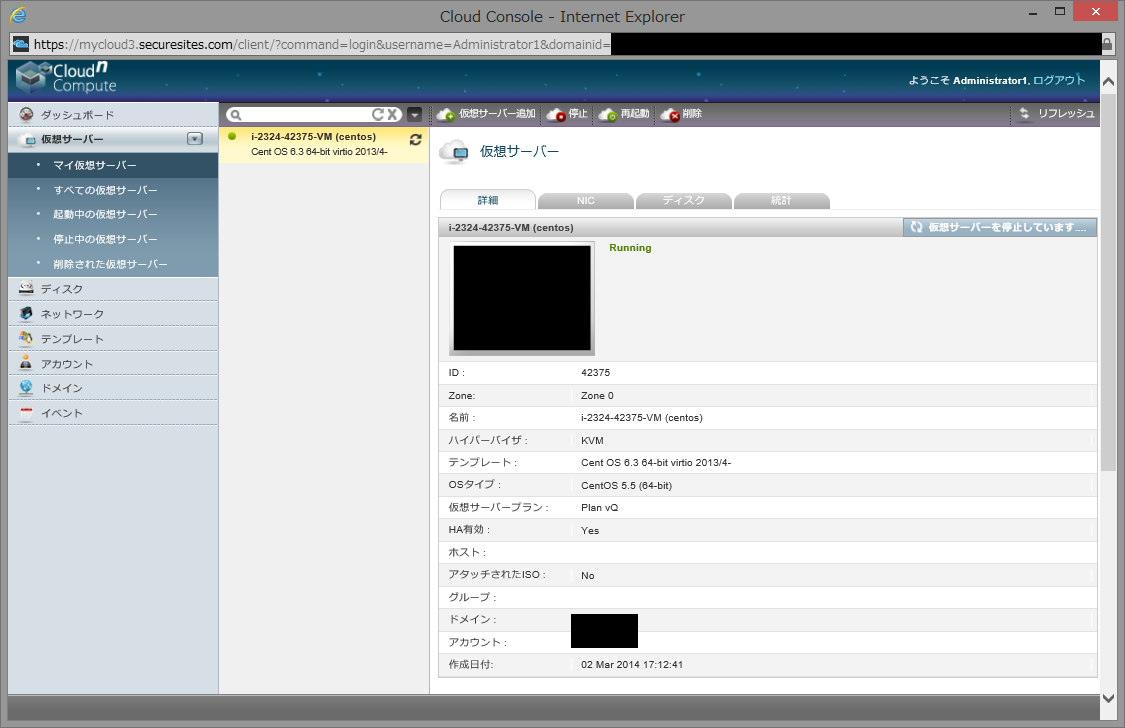The image size is (1125, 728).
Task: Open the ディスク tab in server details
Action: [683, 201]
